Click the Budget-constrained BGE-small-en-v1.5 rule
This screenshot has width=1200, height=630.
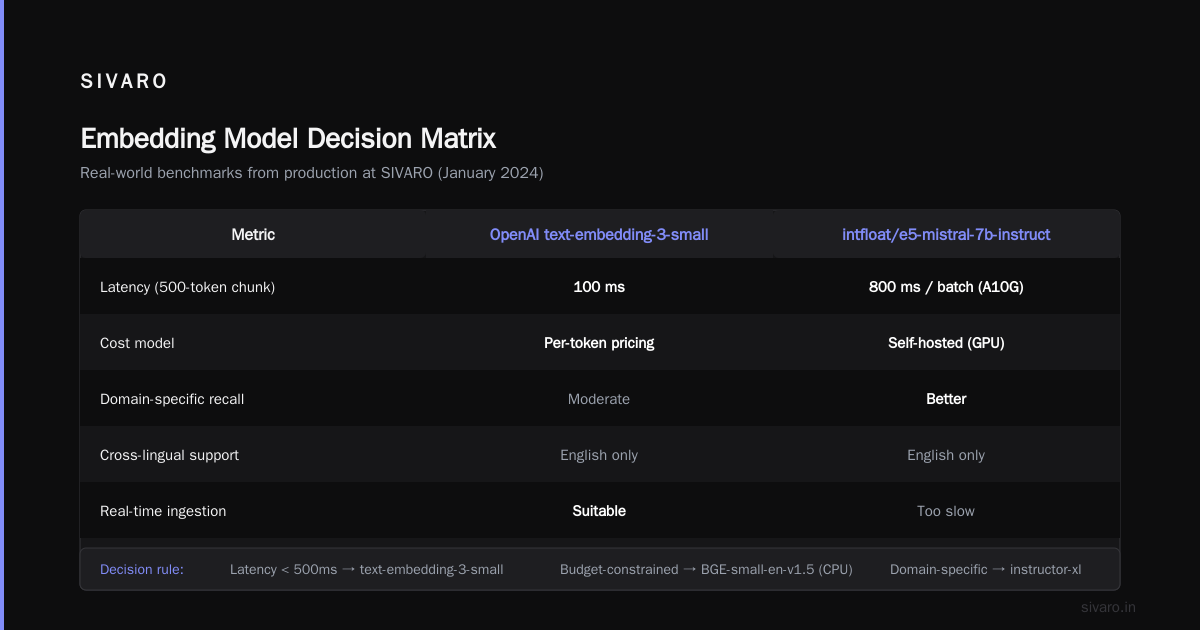[706, 569]
